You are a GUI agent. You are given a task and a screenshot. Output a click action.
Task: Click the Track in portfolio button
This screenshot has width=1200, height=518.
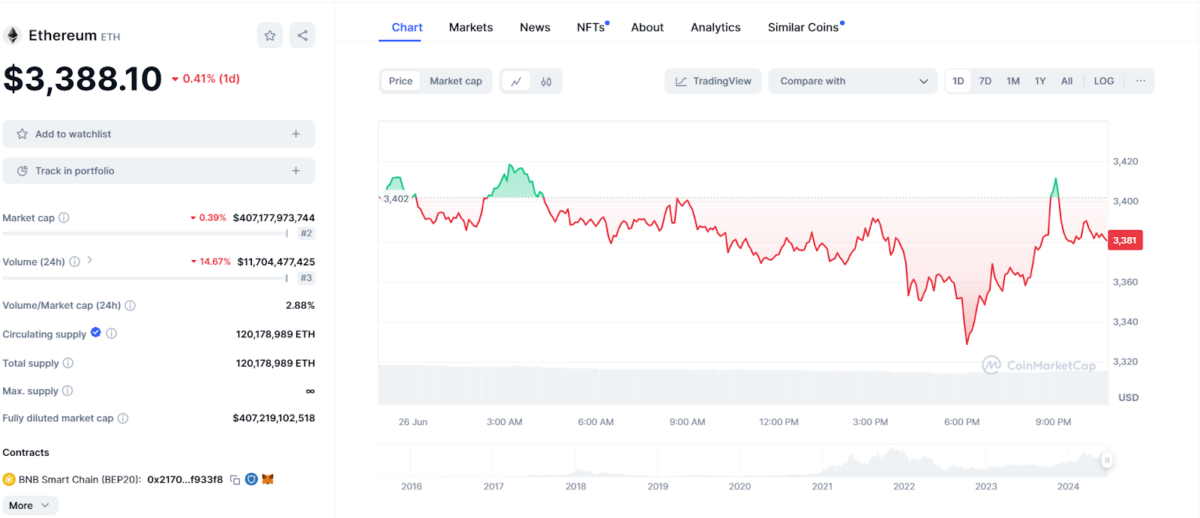click(158, 171)
